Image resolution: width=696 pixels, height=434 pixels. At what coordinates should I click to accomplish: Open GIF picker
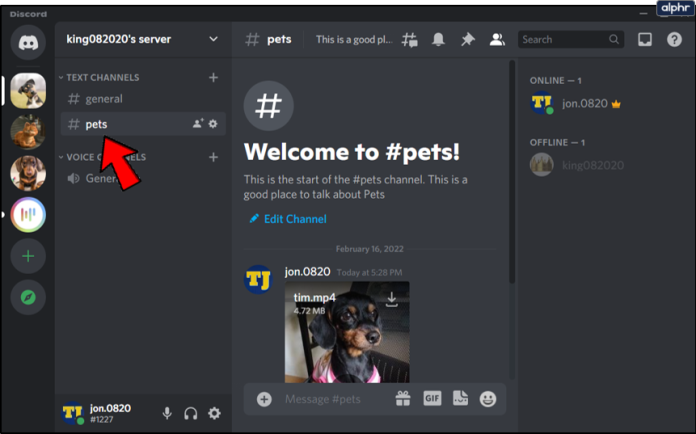pyautogui.click(x=432, y=398)
